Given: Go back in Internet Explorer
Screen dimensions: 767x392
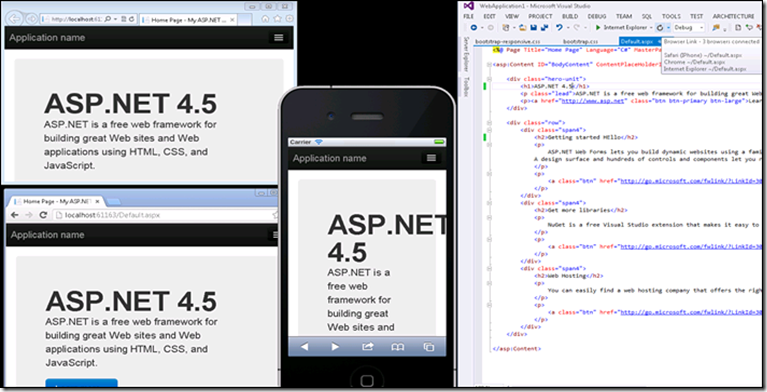Looking at the screenshot, I should coord(15,19).
